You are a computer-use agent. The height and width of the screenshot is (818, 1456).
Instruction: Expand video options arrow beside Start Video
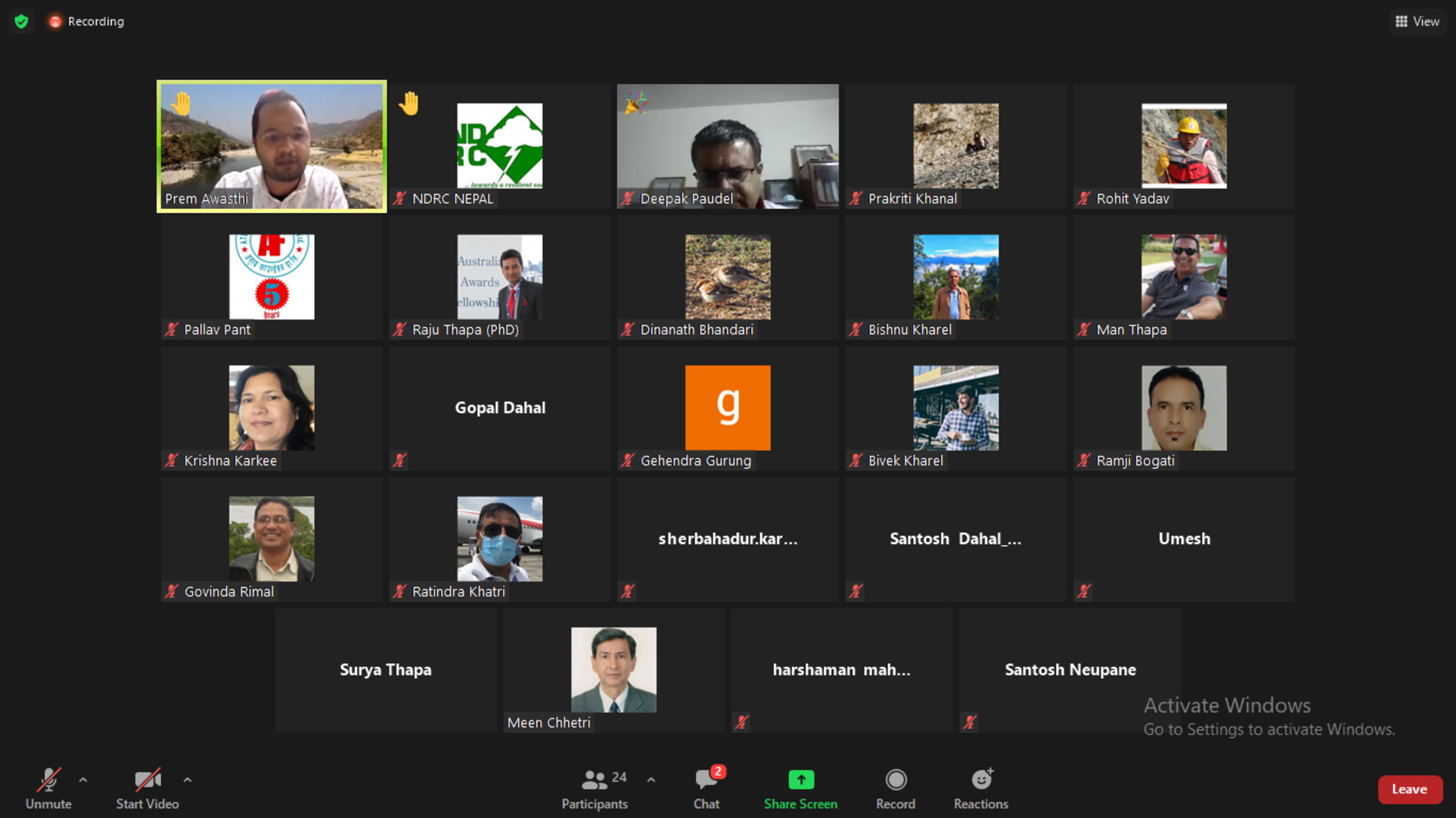pos(188,780)
